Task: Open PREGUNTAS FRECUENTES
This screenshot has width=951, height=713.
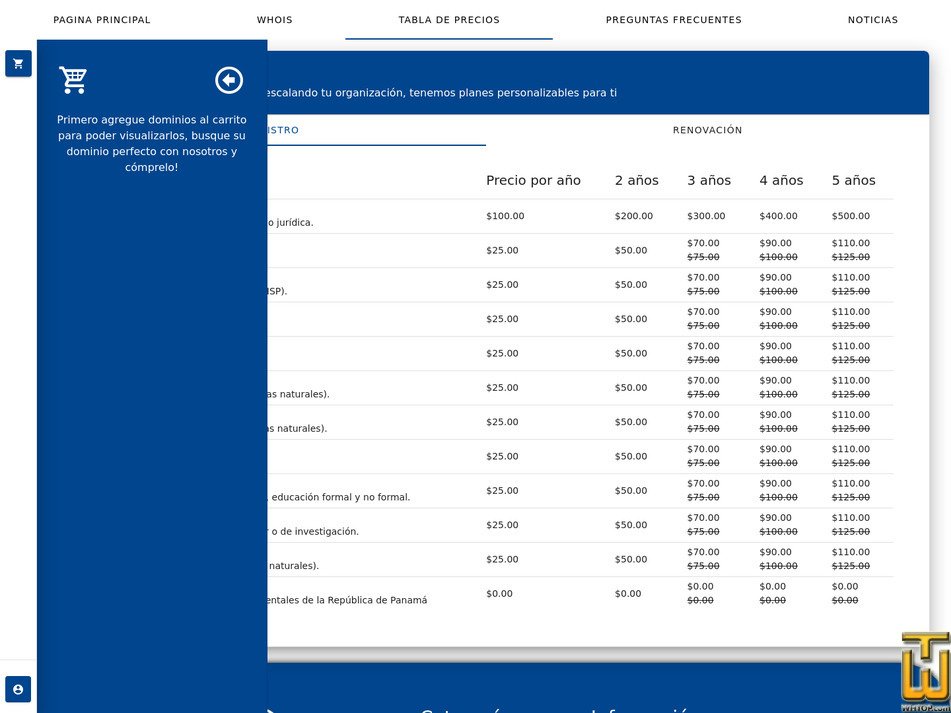Action: 673,19
